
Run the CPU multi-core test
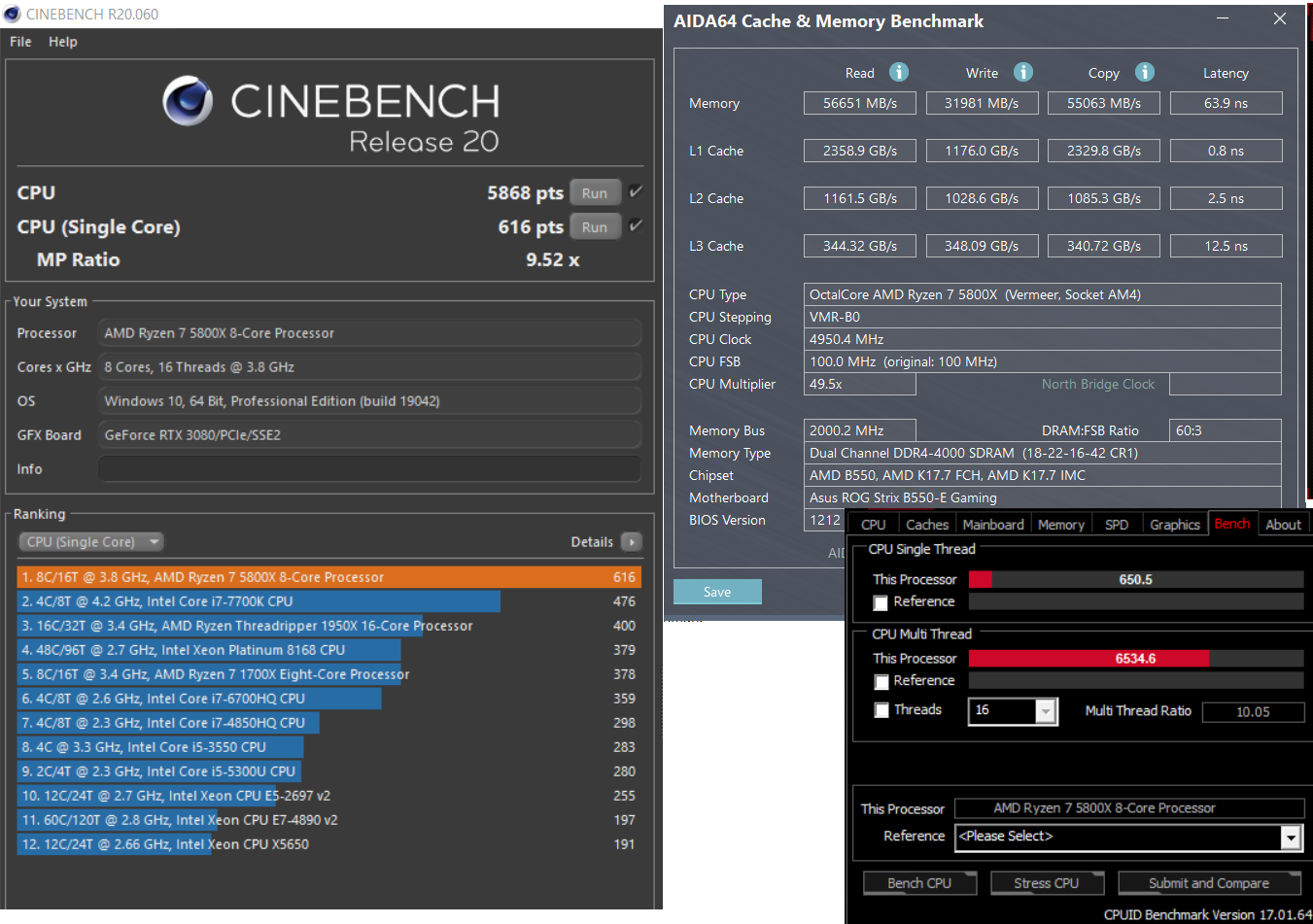[x=595, y=192]
